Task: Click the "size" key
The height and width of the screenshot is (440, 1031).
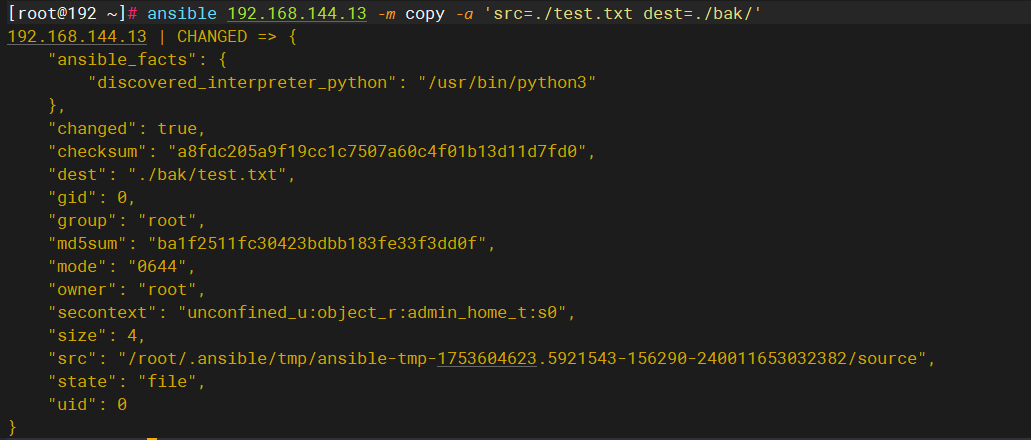Action: [x=78, y=335]
